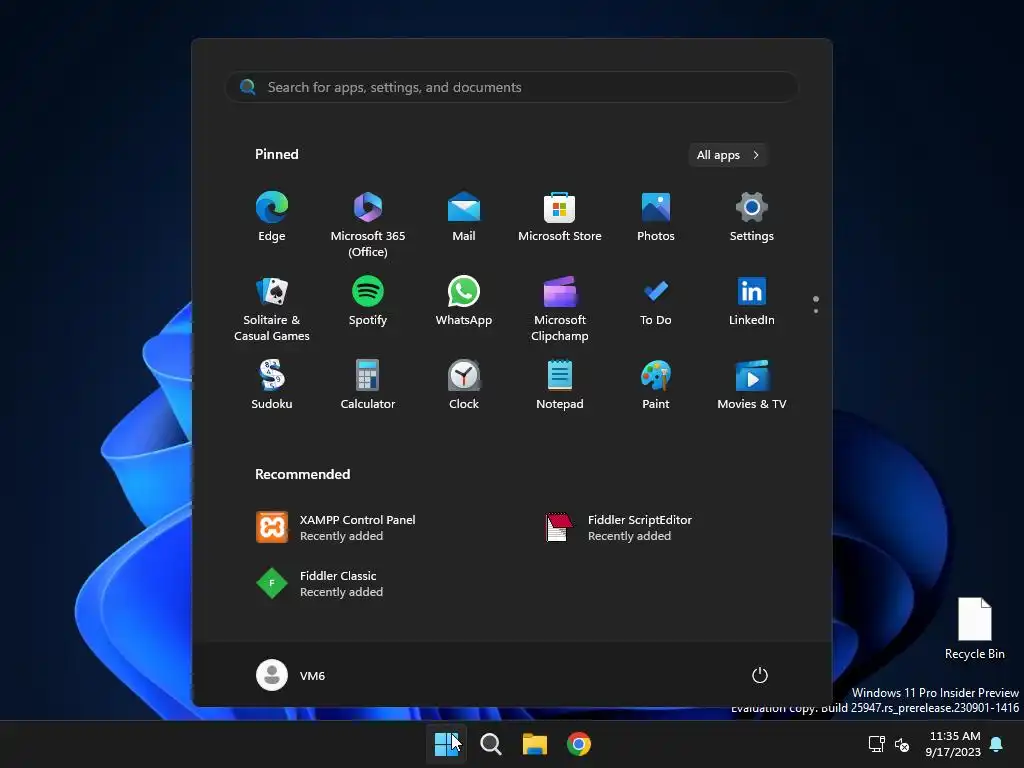Open Microsoft Store from pinned apps
The height and width of the screenshot is (768, 1024).
point(560,217)
